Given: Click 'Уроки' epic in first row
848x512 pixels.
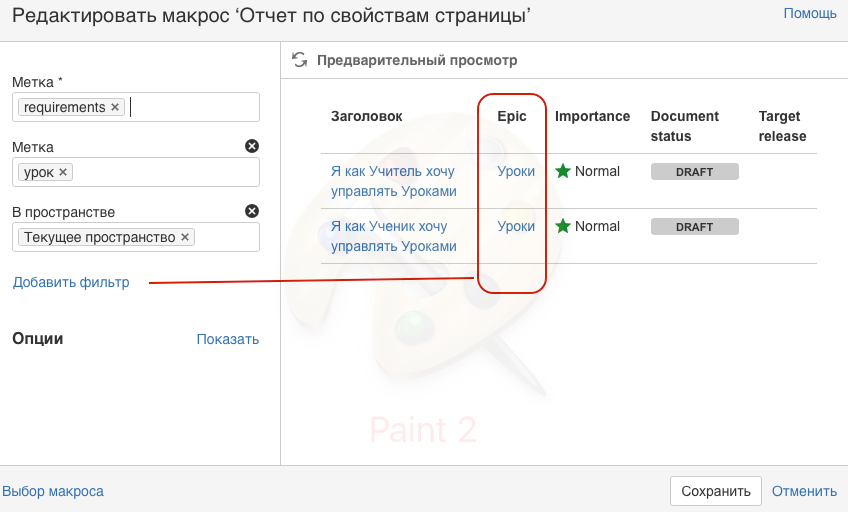Looking at the screenshot, I should (x=516, y=171).
